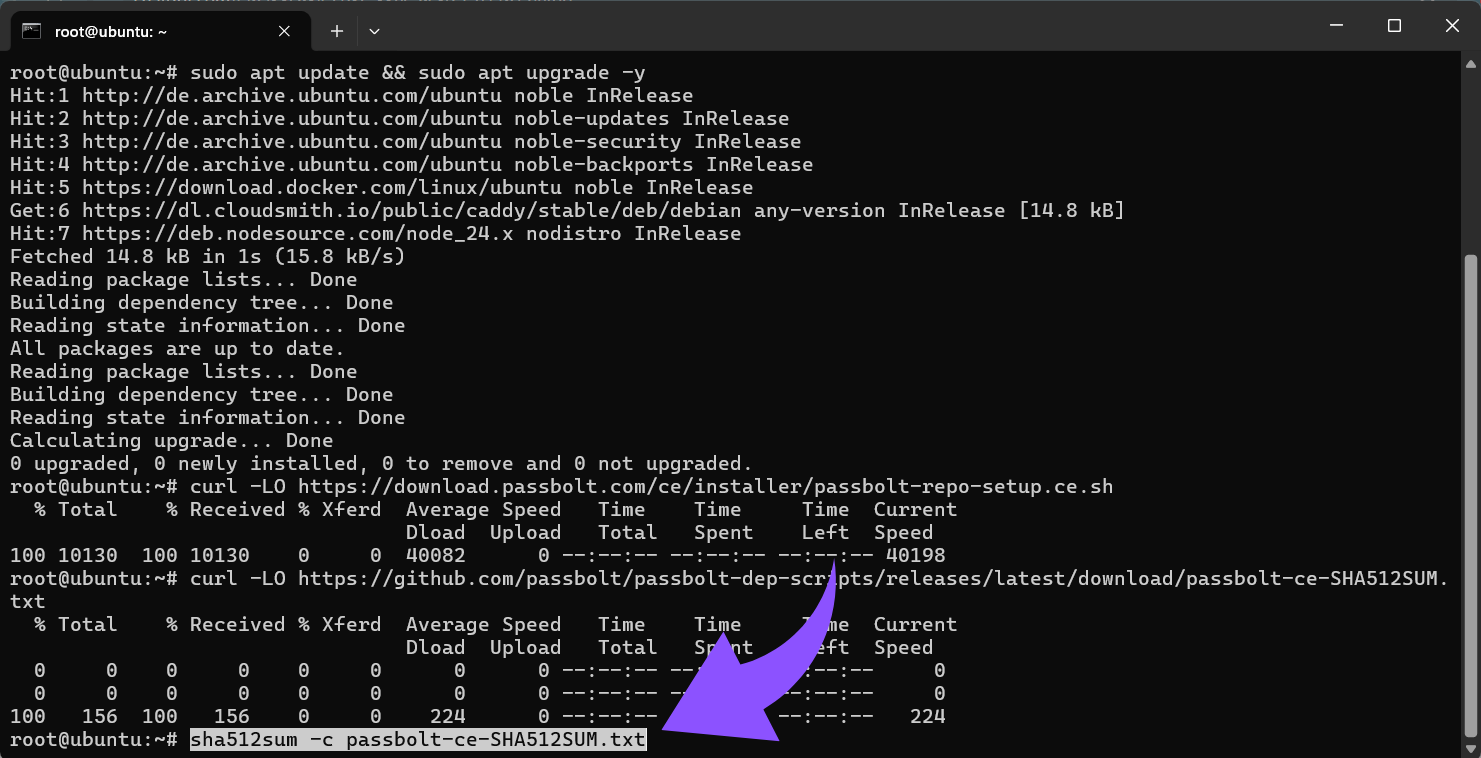
Task: Click the 'noble-security InRelease' line
Action: coord(405,141)
